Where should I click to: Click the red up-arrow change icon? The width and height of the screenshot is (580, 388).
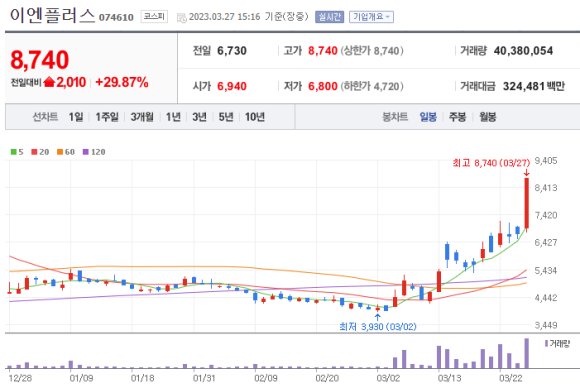point(49,82)
